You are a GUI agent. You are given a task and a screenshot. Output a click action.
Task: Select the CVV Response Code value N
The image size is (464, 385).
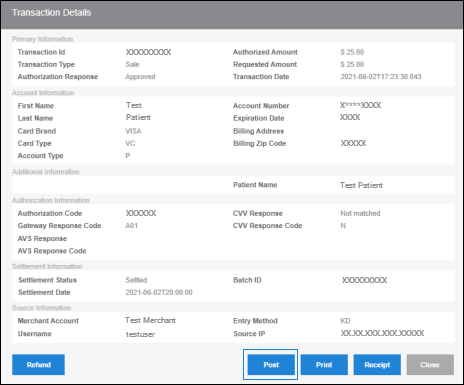pyautogui.click(x=343, y=226)
